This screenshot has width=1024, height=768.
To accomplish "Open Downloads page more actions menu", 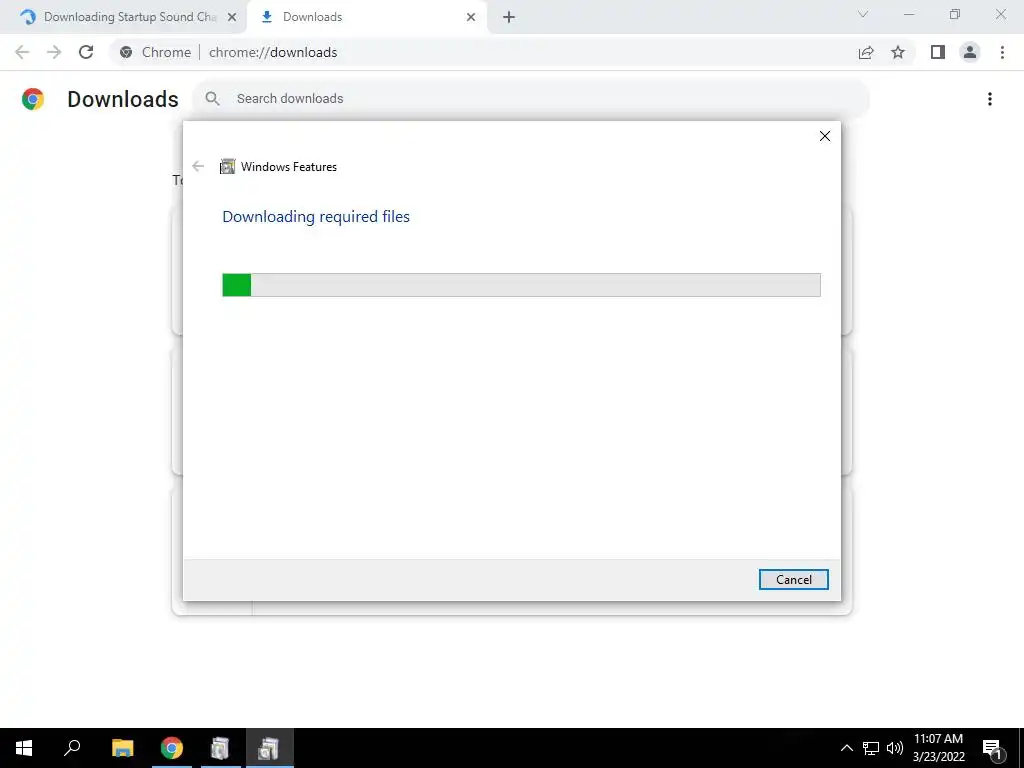I will (990, 99).
